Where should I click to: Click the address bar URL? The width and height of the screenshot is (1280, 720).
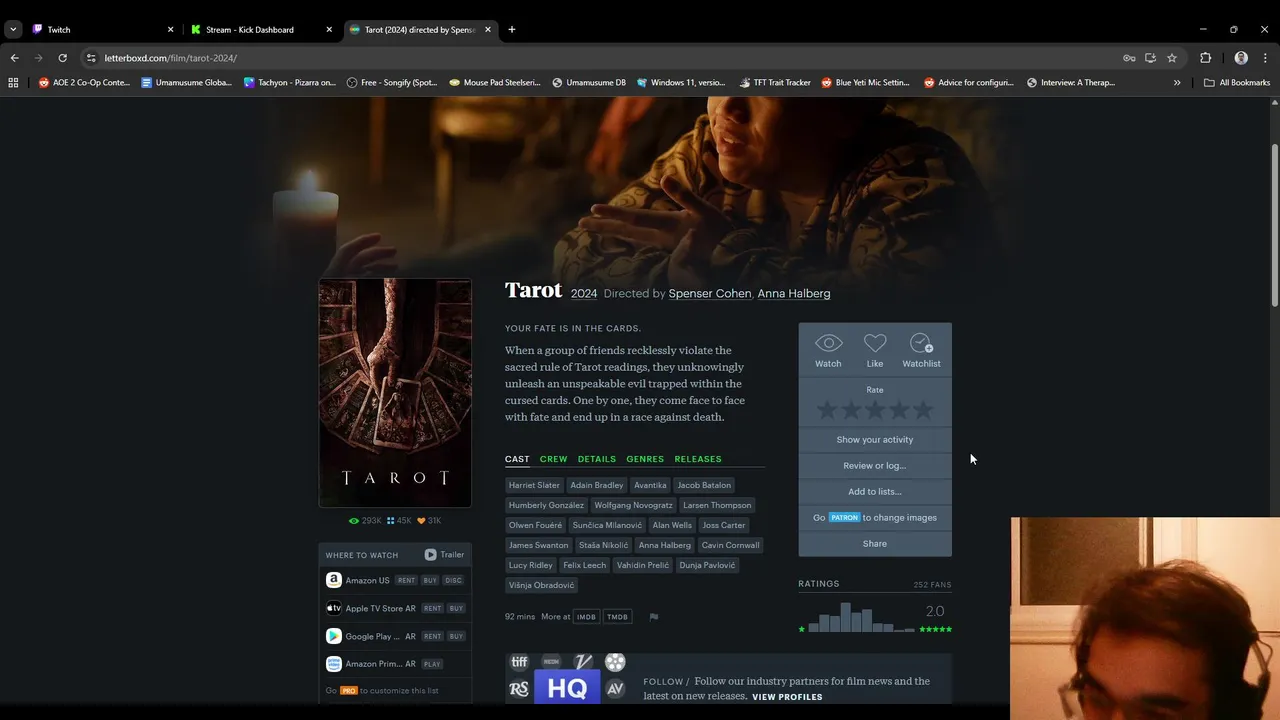(x=170, y=58)
